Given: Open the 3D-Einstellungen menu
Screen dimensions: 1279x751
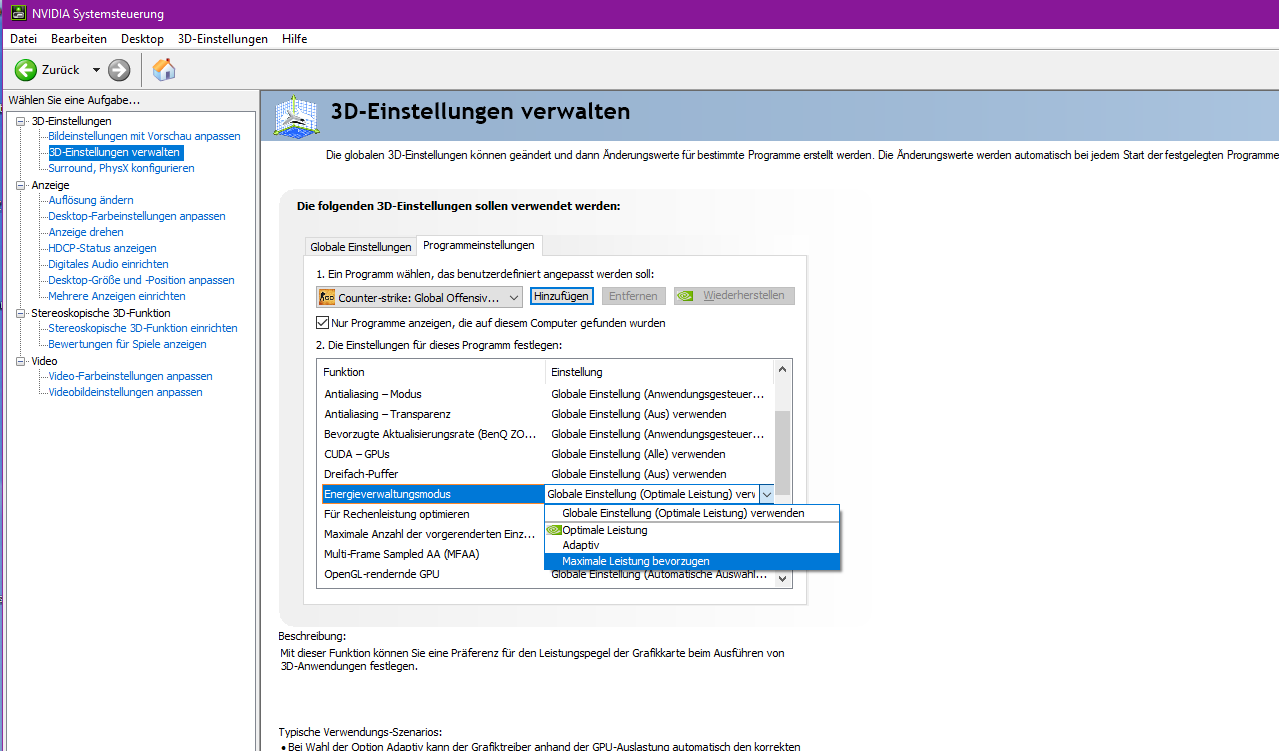Looking at the screenshot, I should (x=223, y=39).
